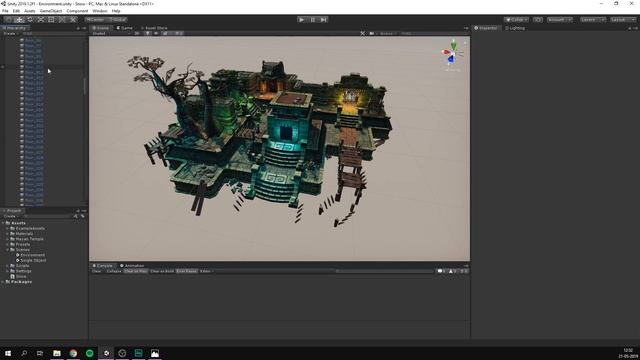Toggle scene effects image icon

(165, 33)
